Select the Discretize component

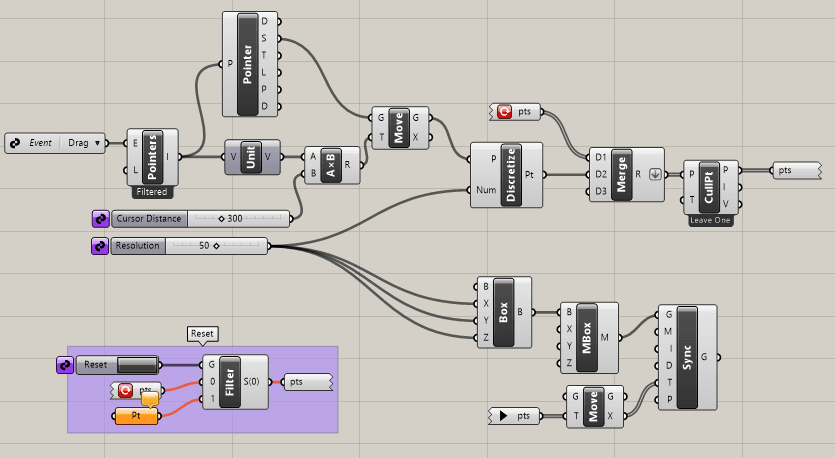click(x=510, y=174)
